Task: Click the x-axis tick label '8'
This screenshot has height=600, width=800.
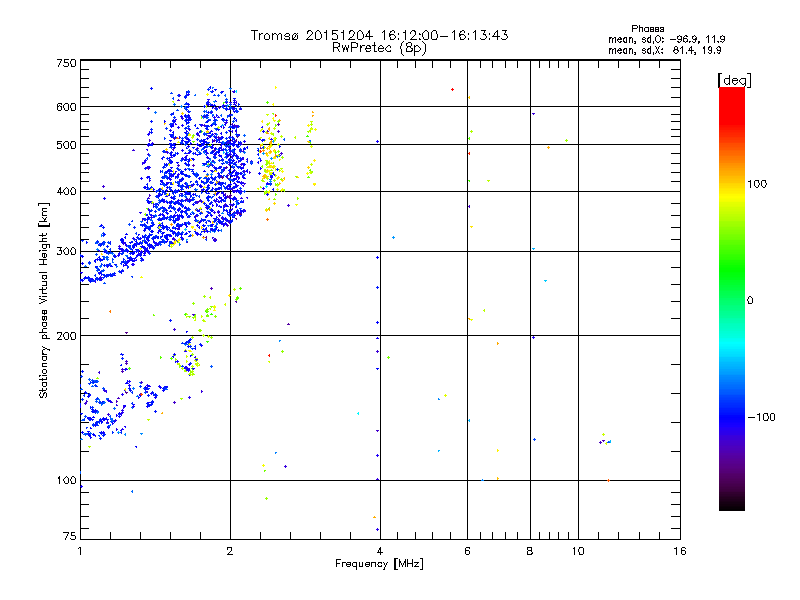Action: (x=530, y=551)
